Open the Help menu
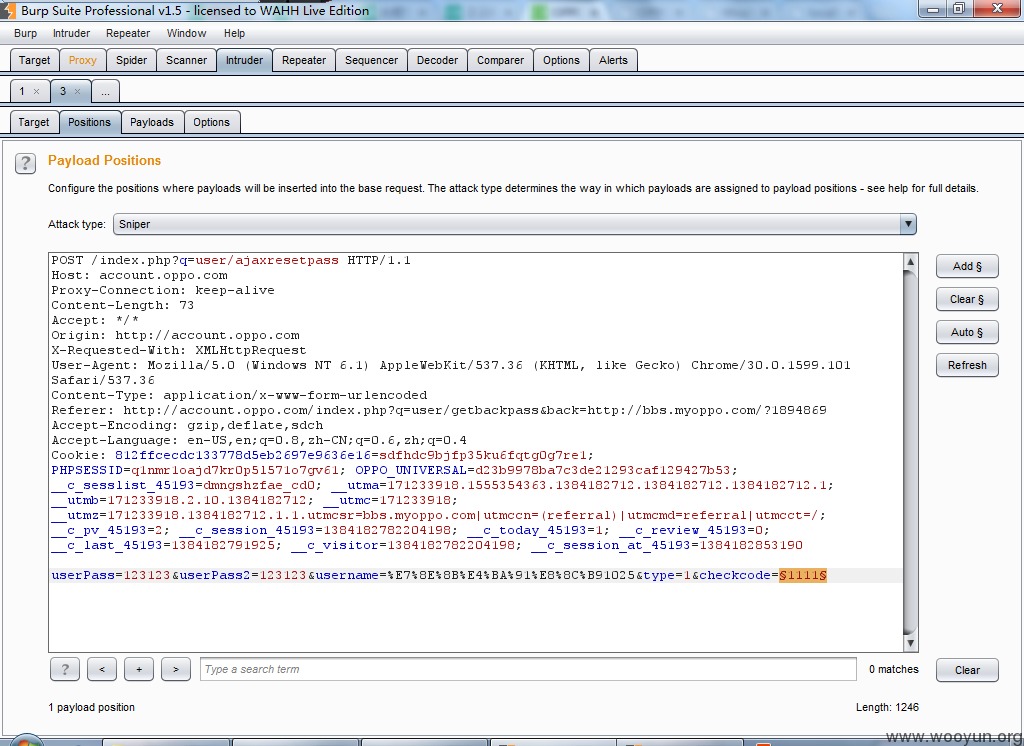 tap(234, 33)
